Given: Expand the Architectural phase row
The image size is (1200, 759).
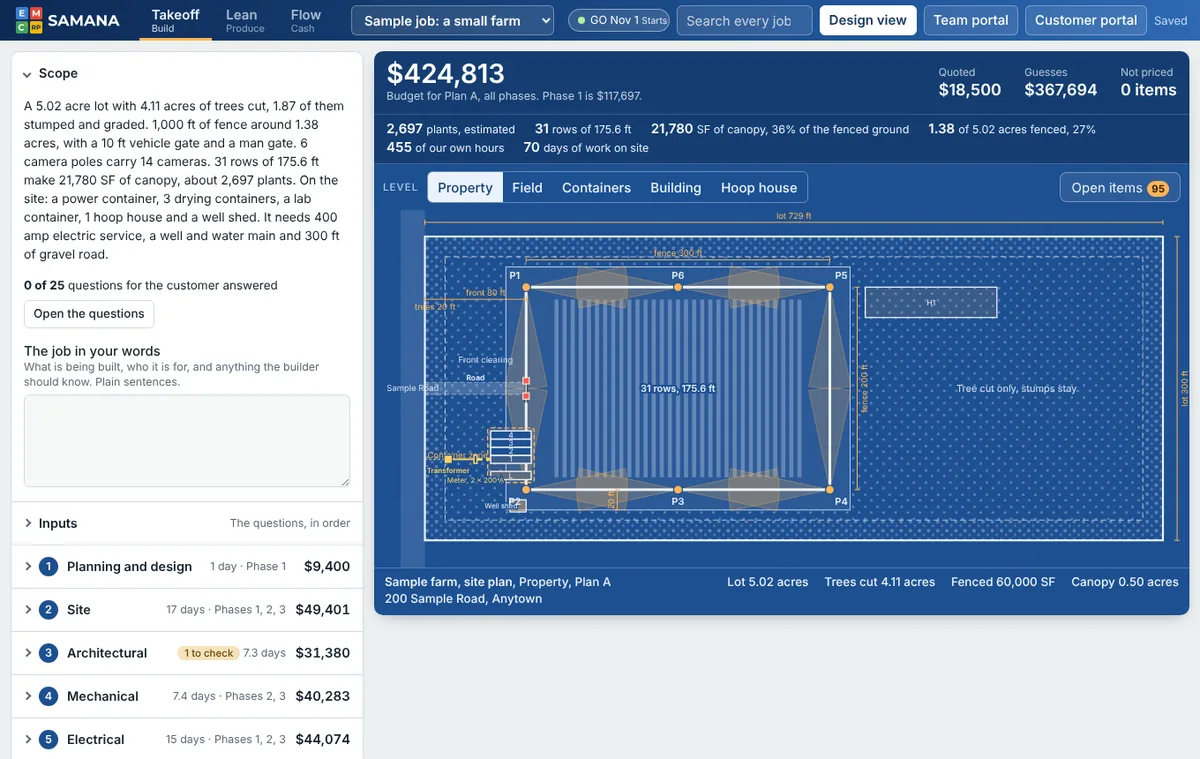Looking at the screenshot, I should coord(186,653).
